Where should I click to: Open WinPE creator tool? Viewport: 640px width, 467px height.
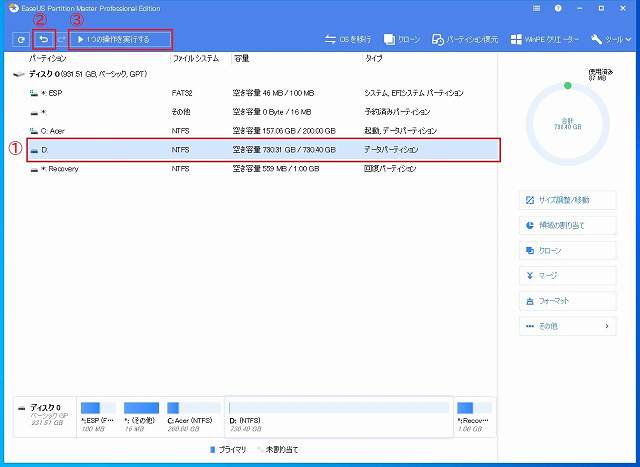pyautogui.click(x=544, y=40)
